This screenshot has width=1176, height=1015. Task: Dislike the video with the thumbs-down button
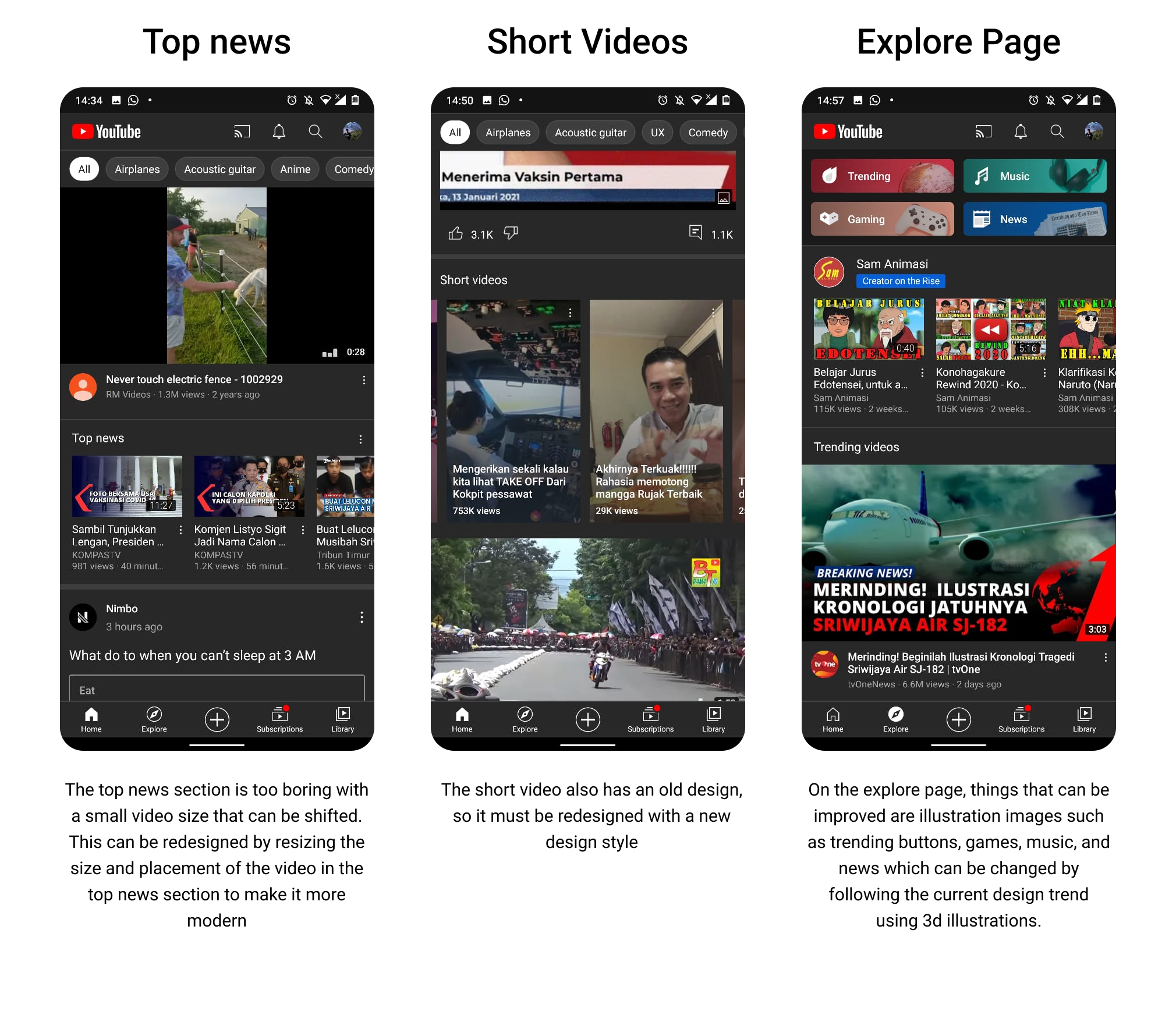point(511,234)
